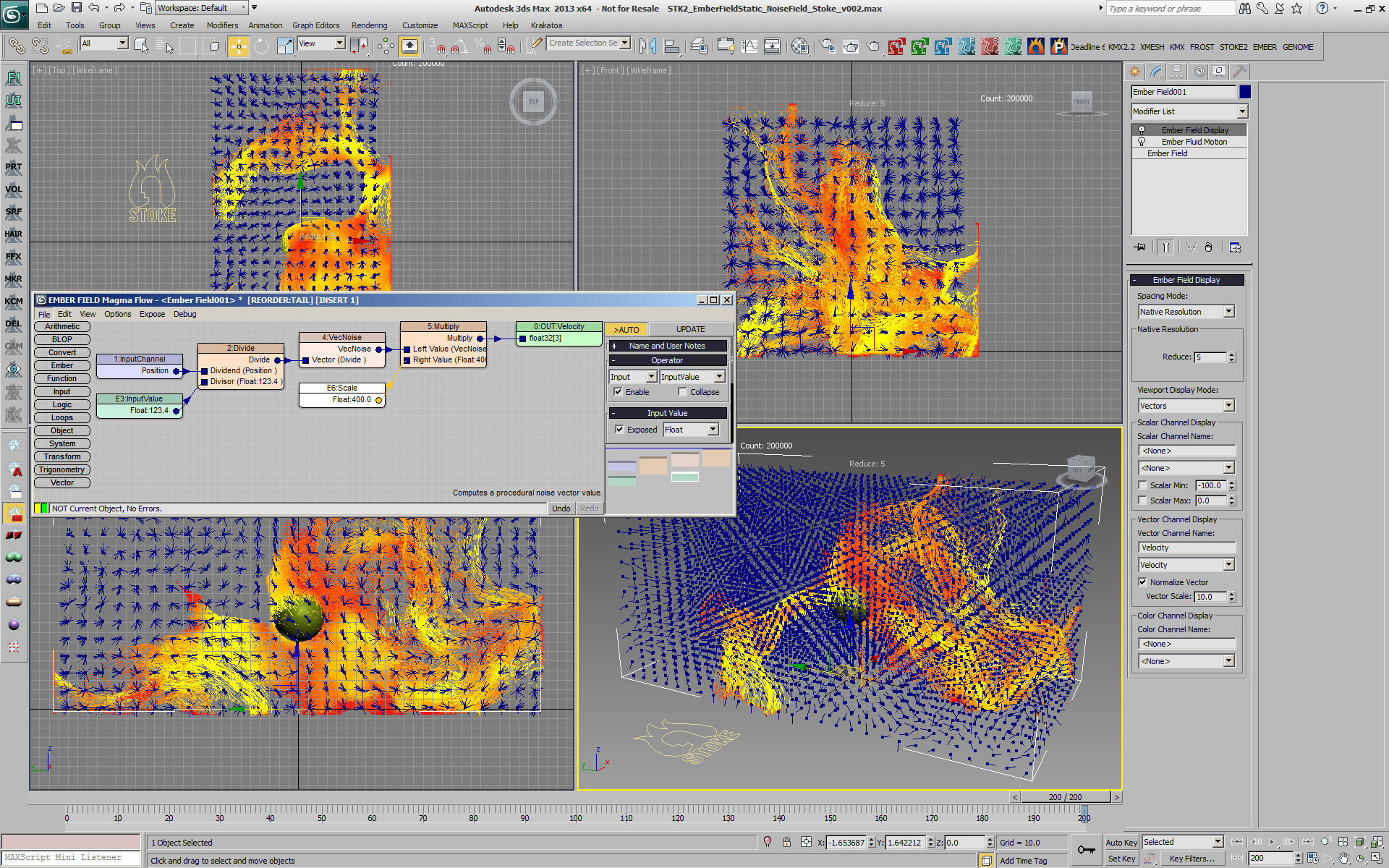This screenshot has height=868, width=1389.
Task: Open the Curve Editor icon
Action: click(749, 46)
